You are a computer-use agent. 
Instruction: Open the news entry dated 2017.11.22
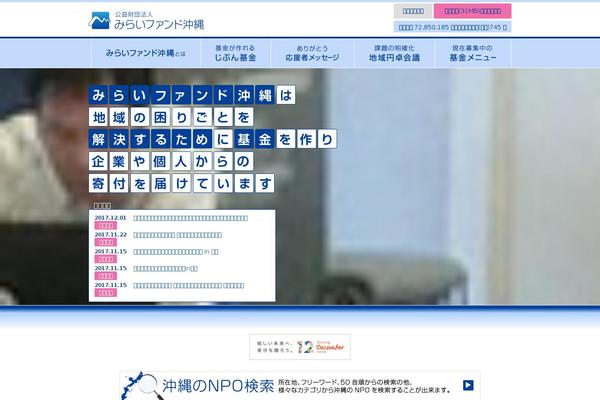pyautogui.click(x=177, y=235)
